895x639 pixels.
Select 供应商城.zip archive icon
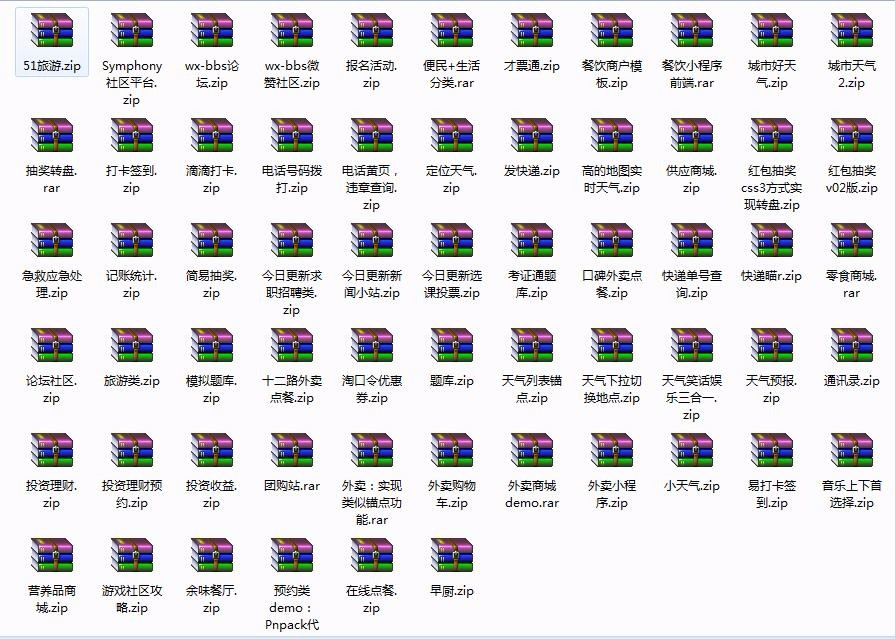[691, 135]
